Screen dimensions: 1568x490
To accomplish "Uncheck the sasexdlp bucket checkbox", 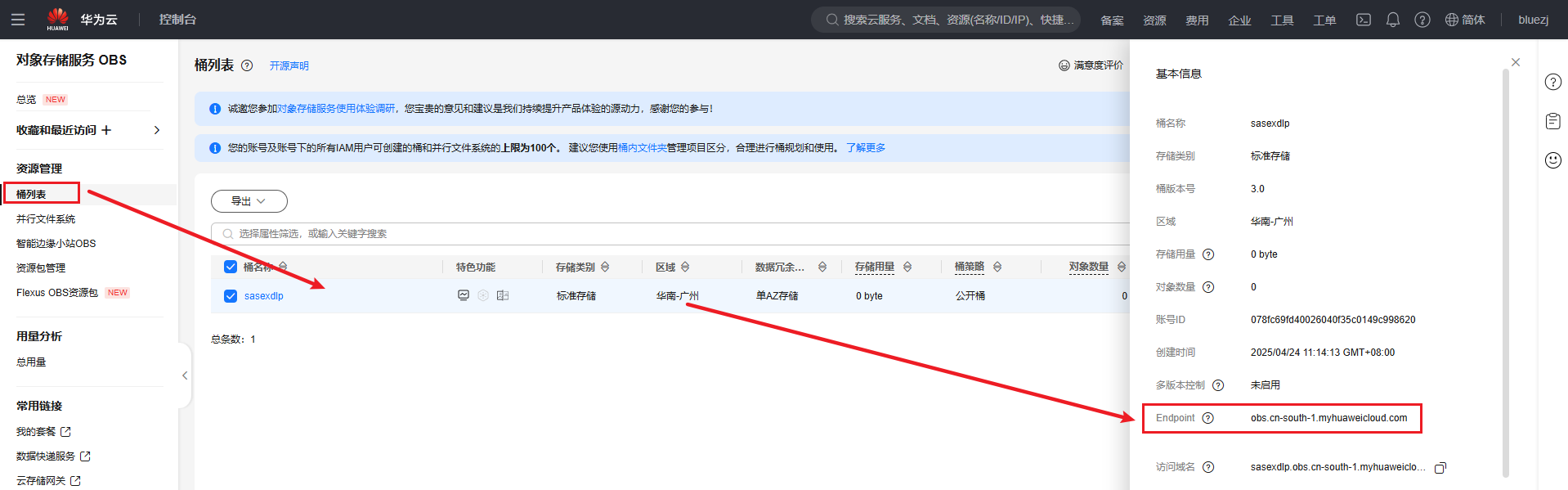I will [231, 296].
